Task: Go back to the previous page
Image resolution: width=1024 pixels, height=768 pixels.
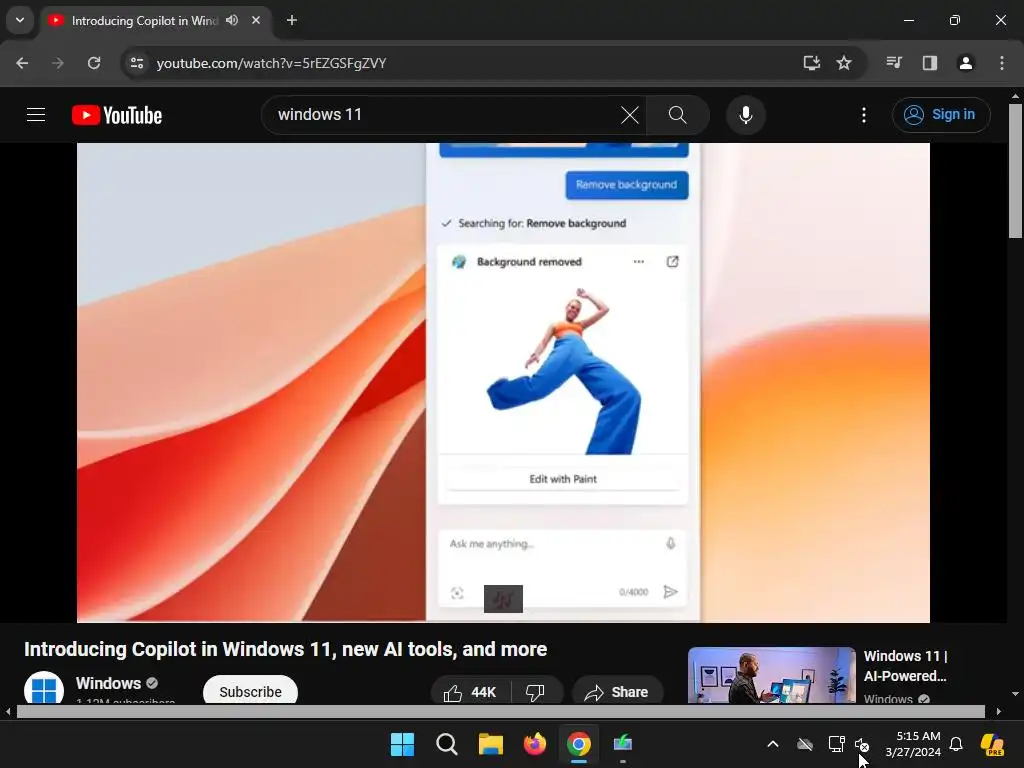Action: point(22,63)
